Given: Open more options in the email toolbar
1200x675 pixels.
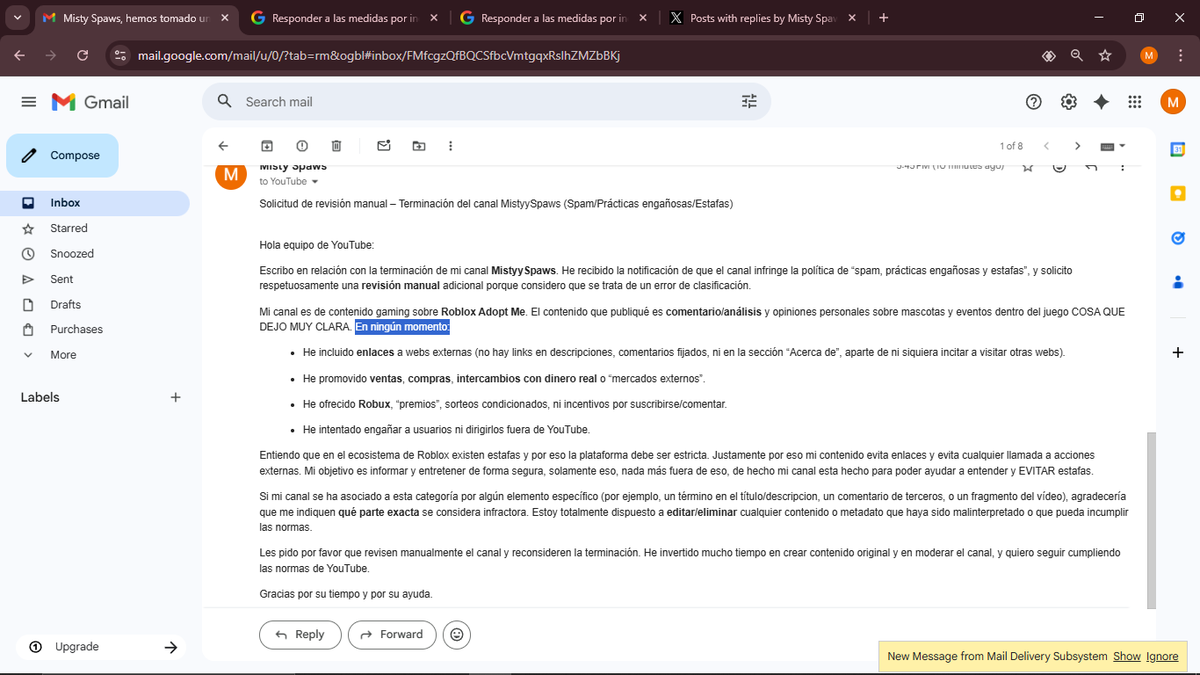Looking at the screenshot, I should (x=451, y=146).
